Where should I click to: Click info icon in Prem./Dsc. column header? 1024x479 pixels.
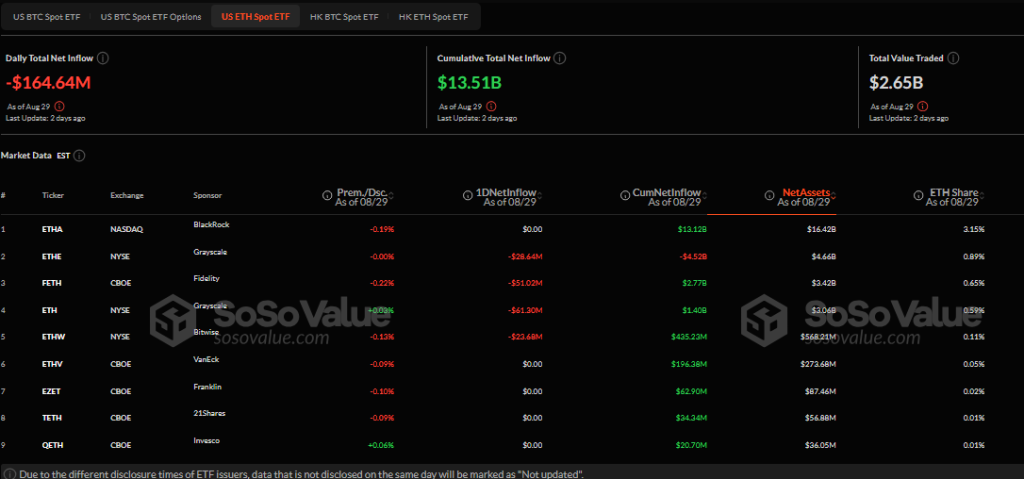point(327,195)
